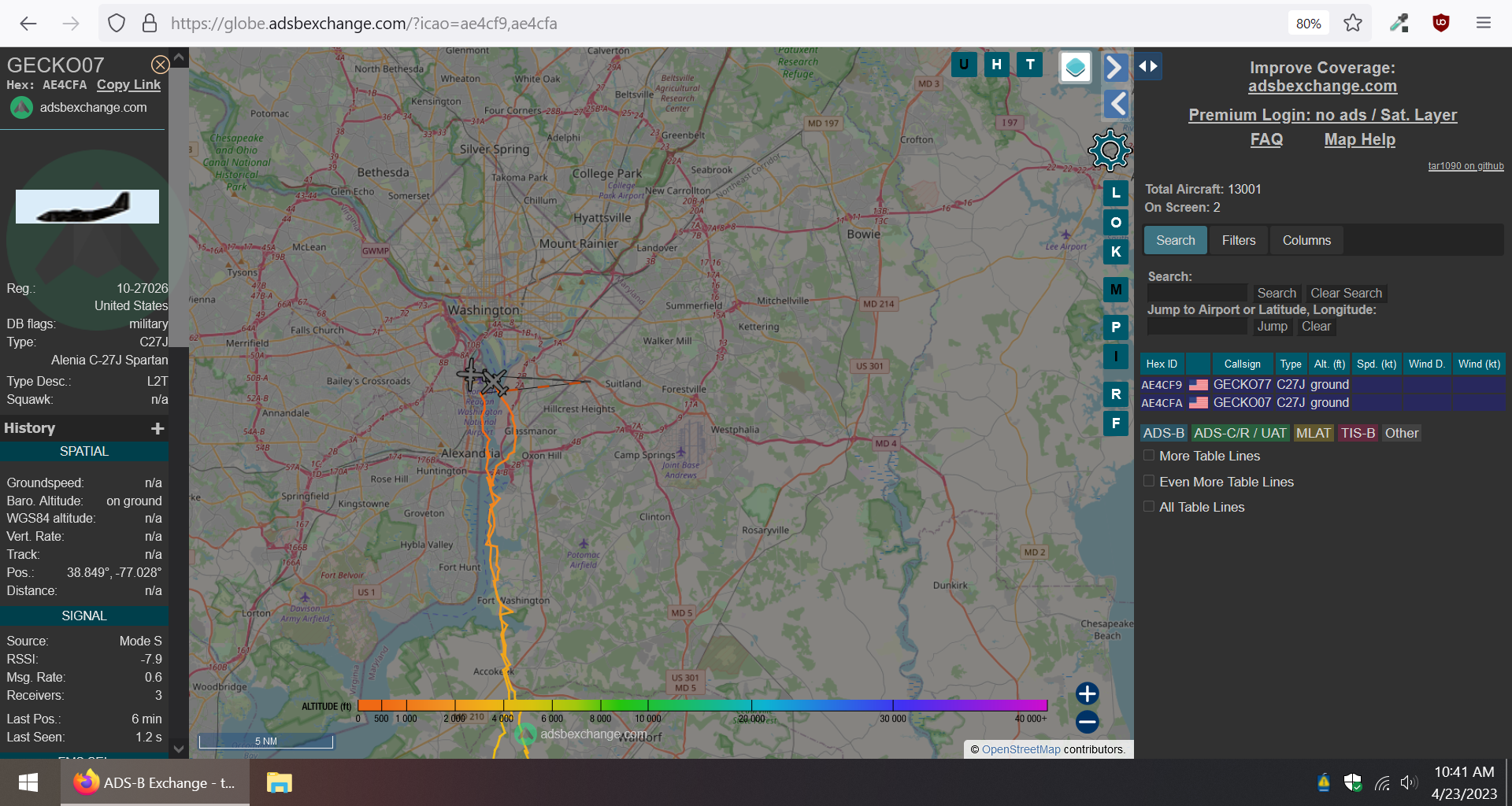Screen dimensions: 1512x806
Task: Open the Windows Start menu
Action: (28, 782)
